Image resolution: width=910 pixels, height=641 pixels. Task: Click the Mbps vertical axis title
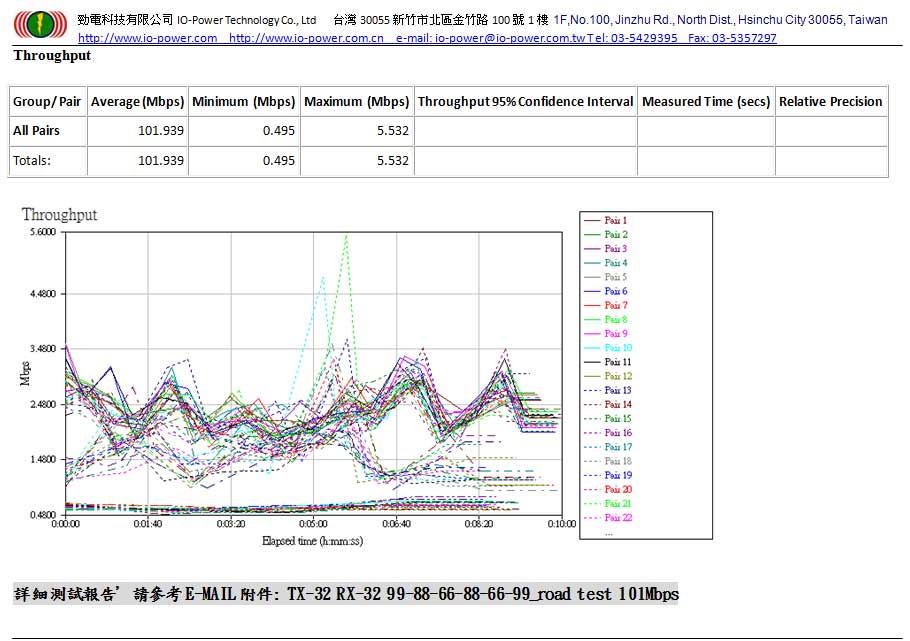coord(25,373)
